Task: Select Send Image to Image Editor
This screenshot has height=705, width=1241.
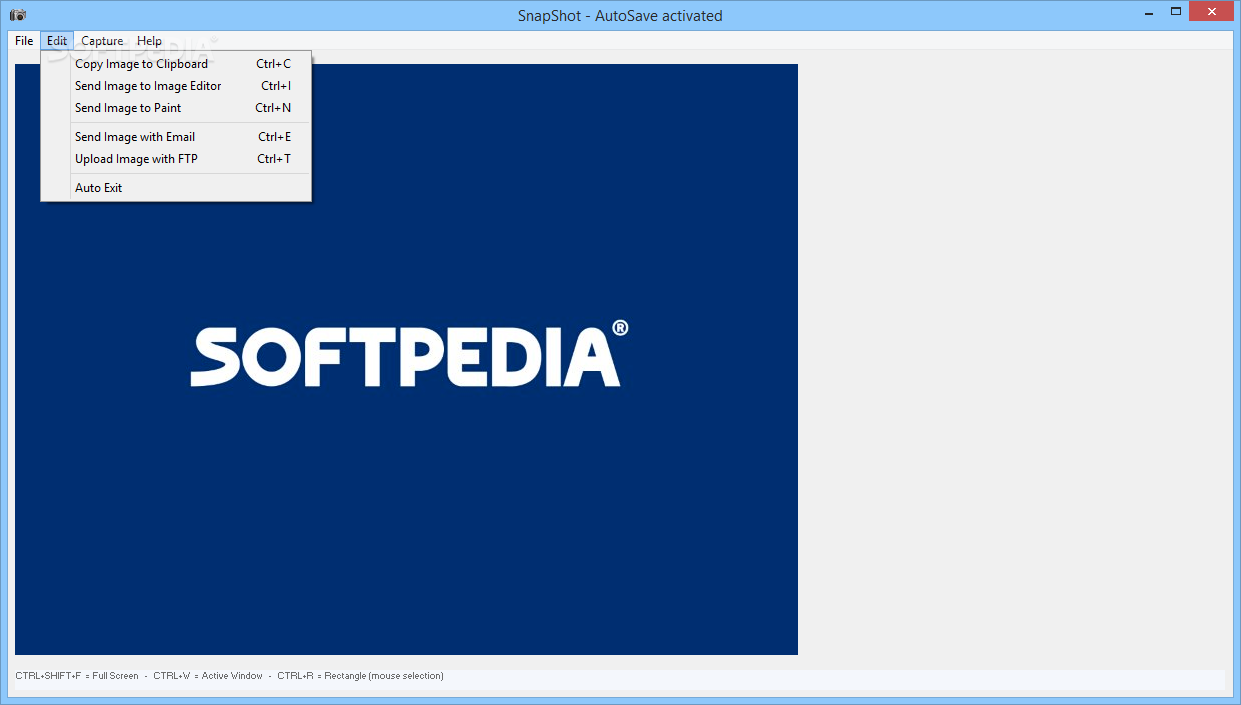Action: [x=176, y=86]
